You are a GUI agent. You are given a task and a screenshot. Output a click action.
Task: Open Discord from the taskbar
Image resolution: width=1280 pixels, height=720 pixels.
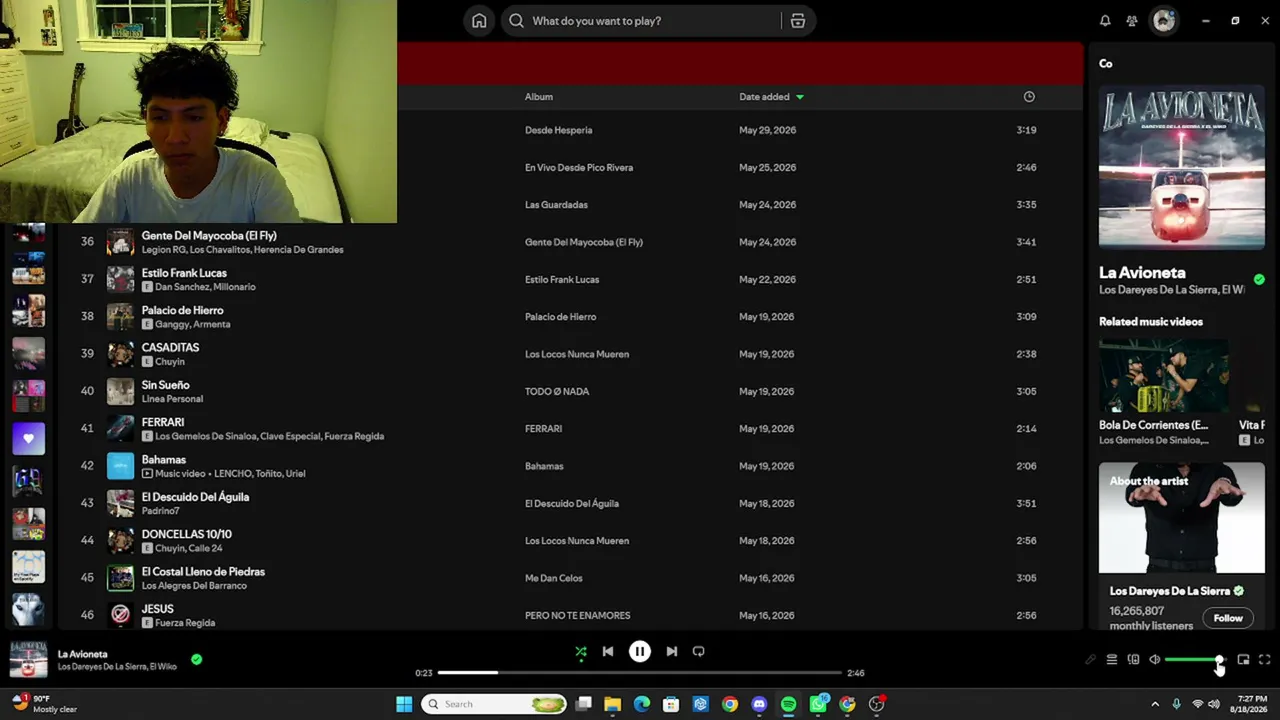pos(759,704)
